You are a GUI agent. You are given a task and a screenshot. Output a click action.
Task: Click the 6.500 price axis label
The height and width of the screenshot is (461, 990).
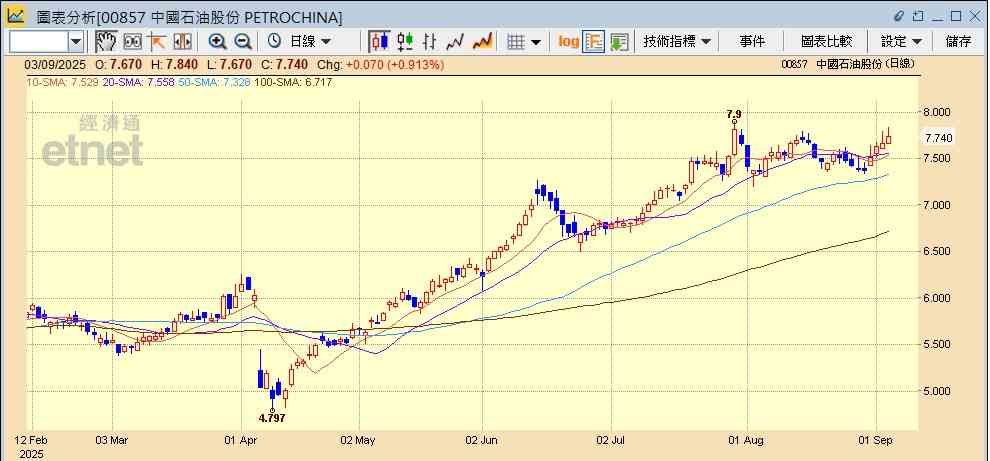(x=937, y=251)
